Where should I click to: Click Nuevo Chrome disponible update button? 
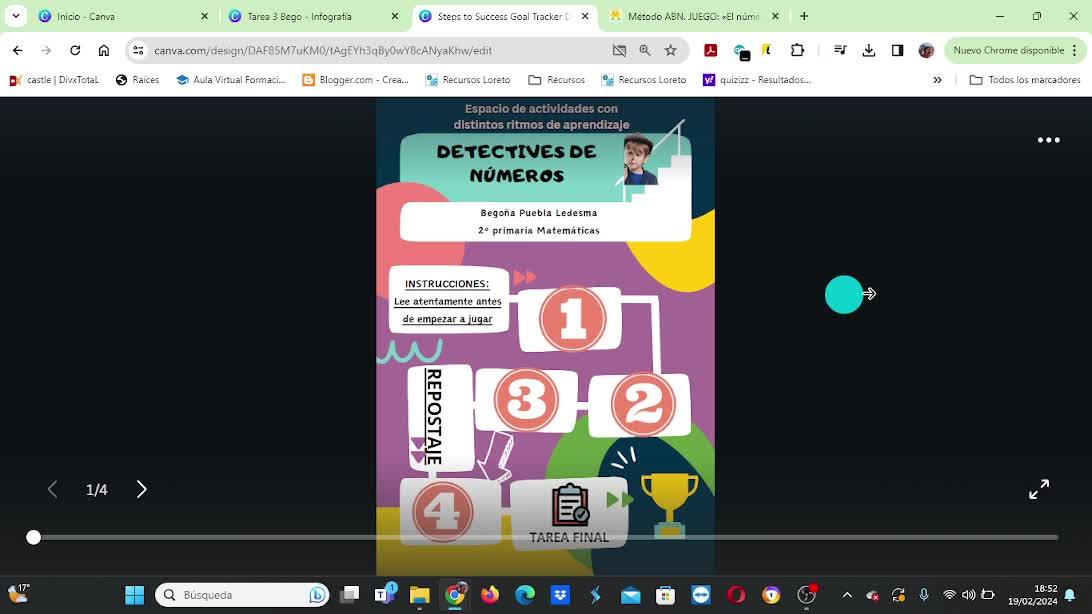coord(1015,50)
